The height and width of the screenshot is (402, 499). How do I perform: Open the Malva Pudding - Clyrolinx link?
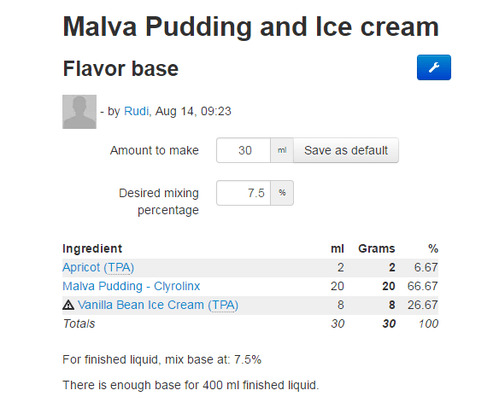131,286
